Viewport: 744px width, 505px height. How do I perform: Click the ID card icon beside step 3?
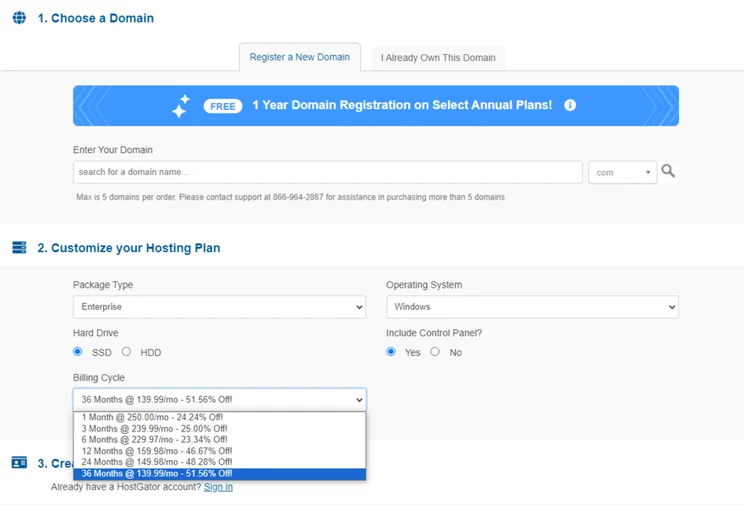point(19,462)
